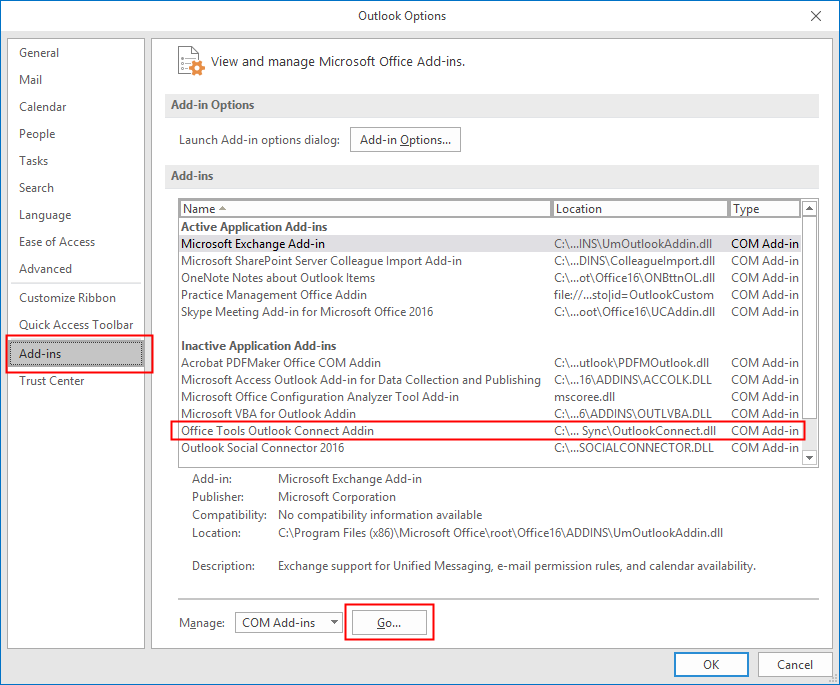Click the OUTLVBA.DLL location cell

tap(633, 414)
